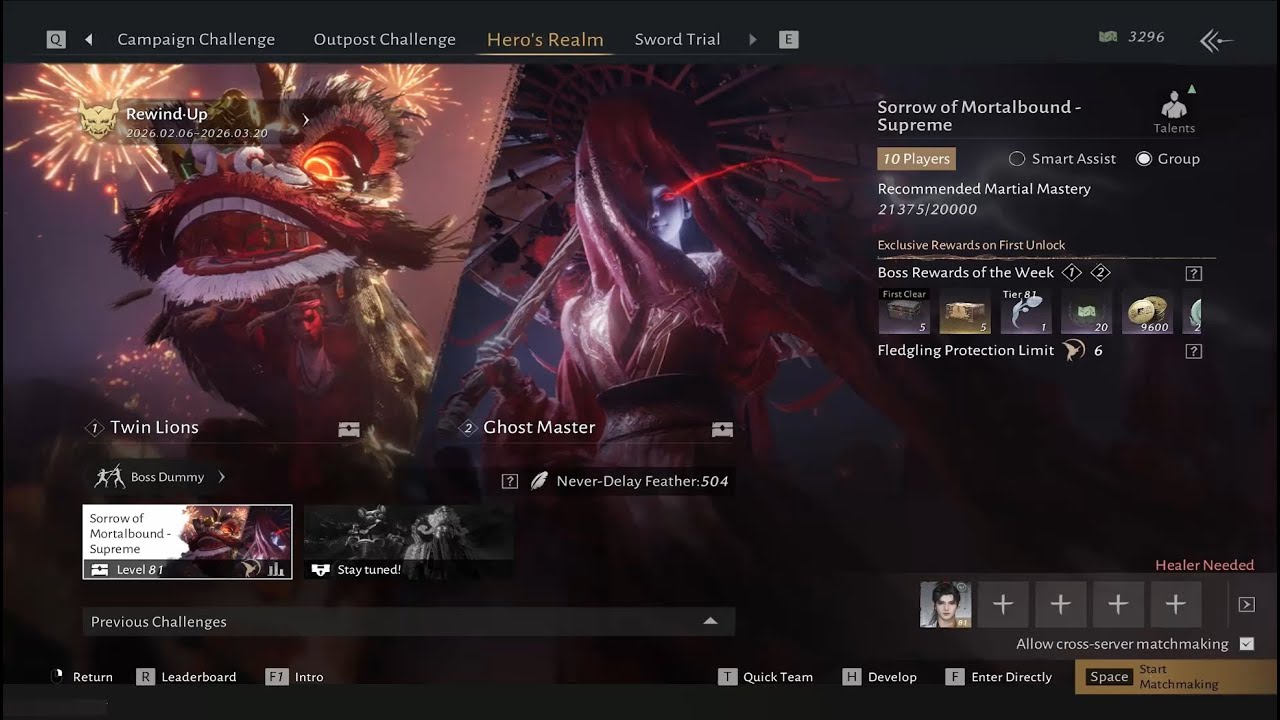The image size is (1280, 720).
Task: Add teammate in last empty plus slot
Action: [1176, 604]
